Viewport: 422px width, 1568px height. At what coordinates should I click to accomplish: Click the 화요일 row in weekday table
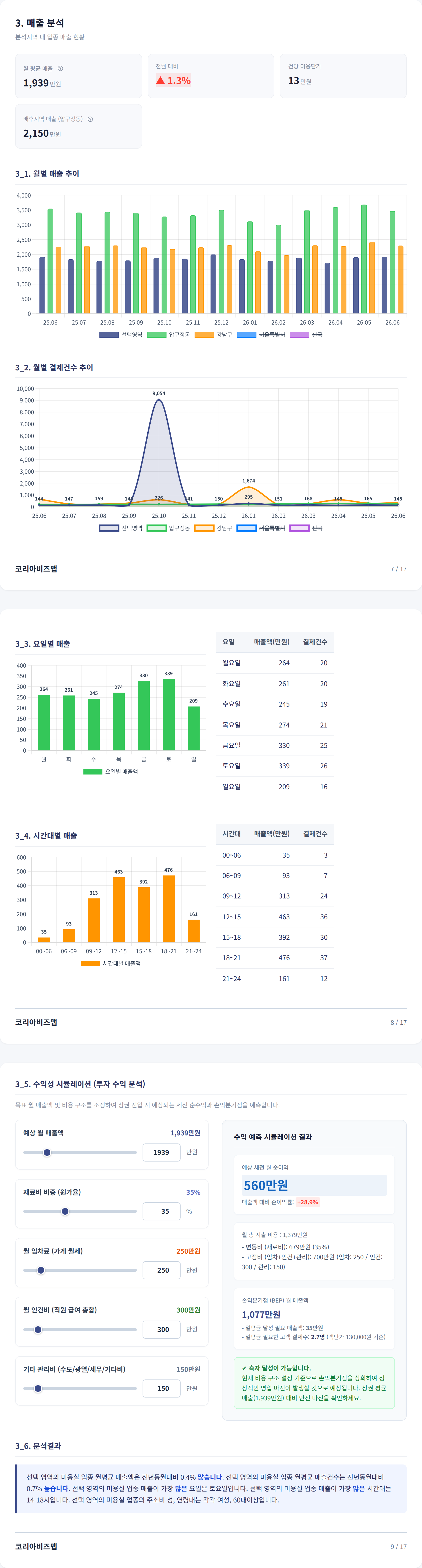click(275, 684)
